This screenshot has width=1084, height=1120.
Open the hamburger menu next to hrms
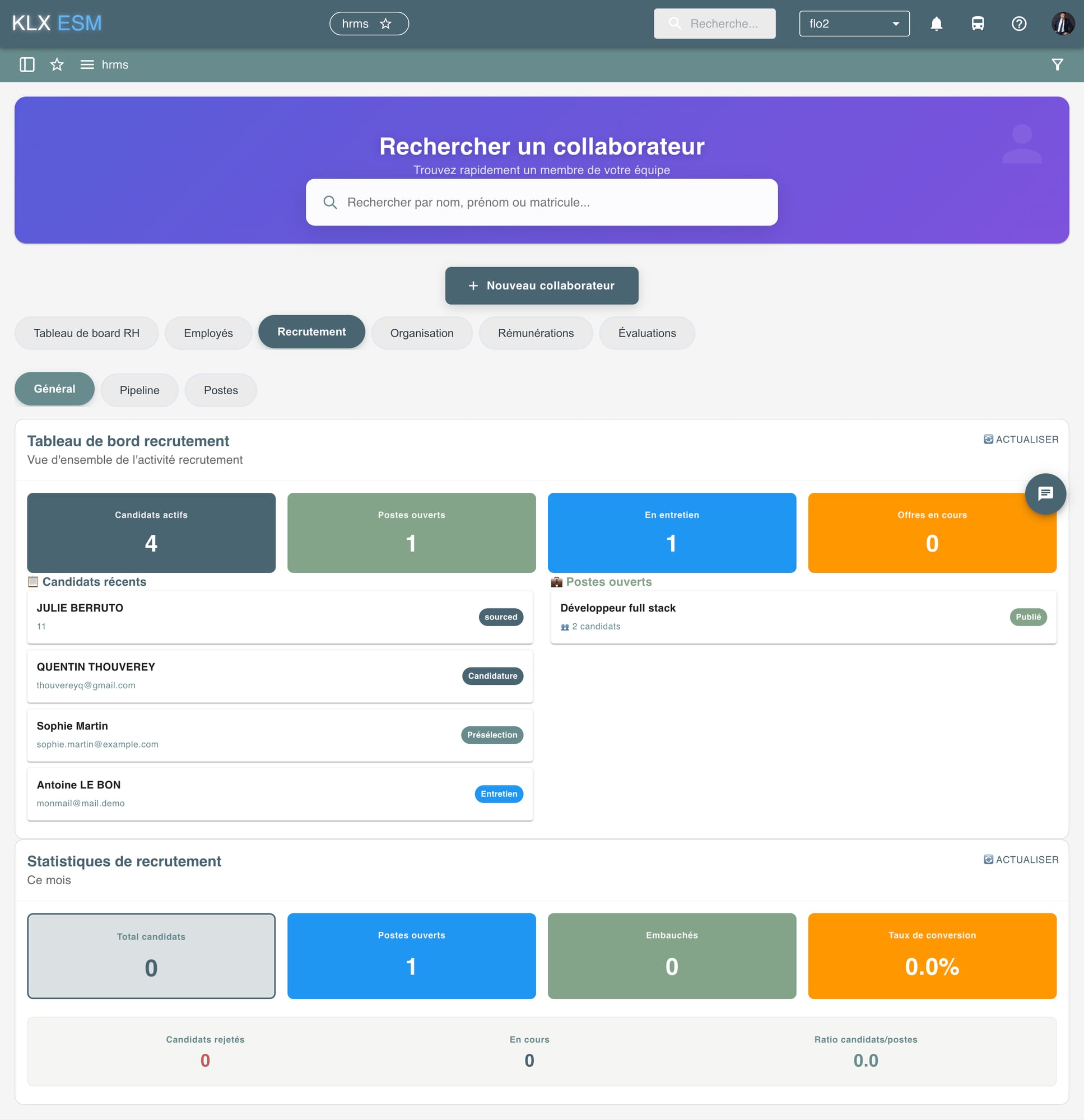(87, 64)
